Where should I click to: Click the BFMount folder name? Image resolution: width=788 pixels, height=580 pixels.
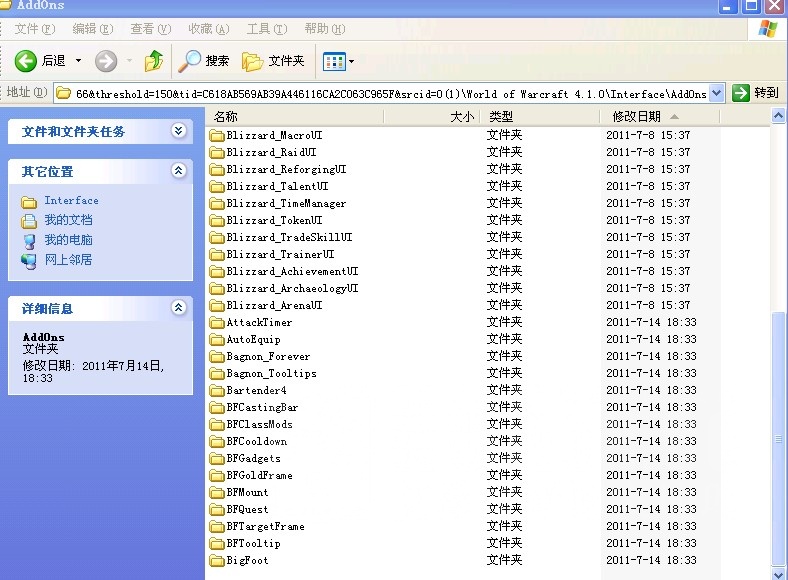click(247, 493)
